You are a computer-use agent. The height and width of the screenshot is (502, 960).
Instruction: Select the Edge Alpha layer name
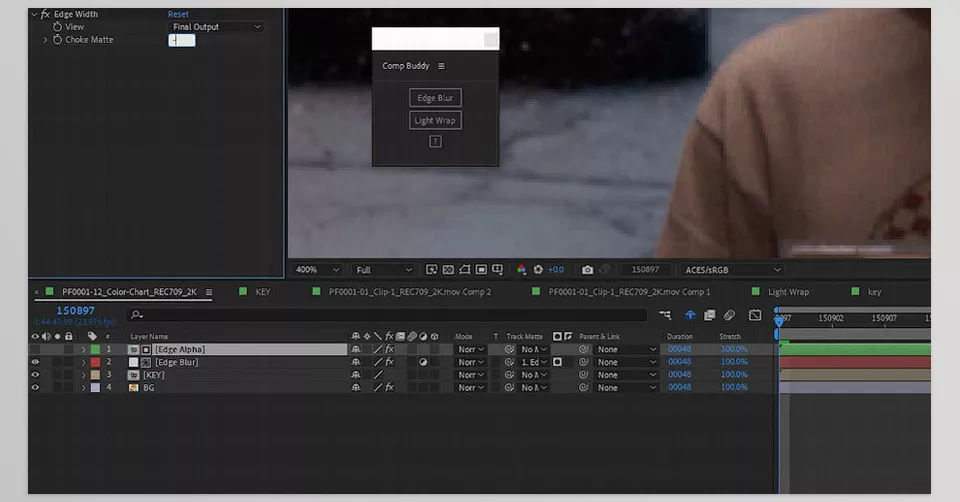[180, 350]
